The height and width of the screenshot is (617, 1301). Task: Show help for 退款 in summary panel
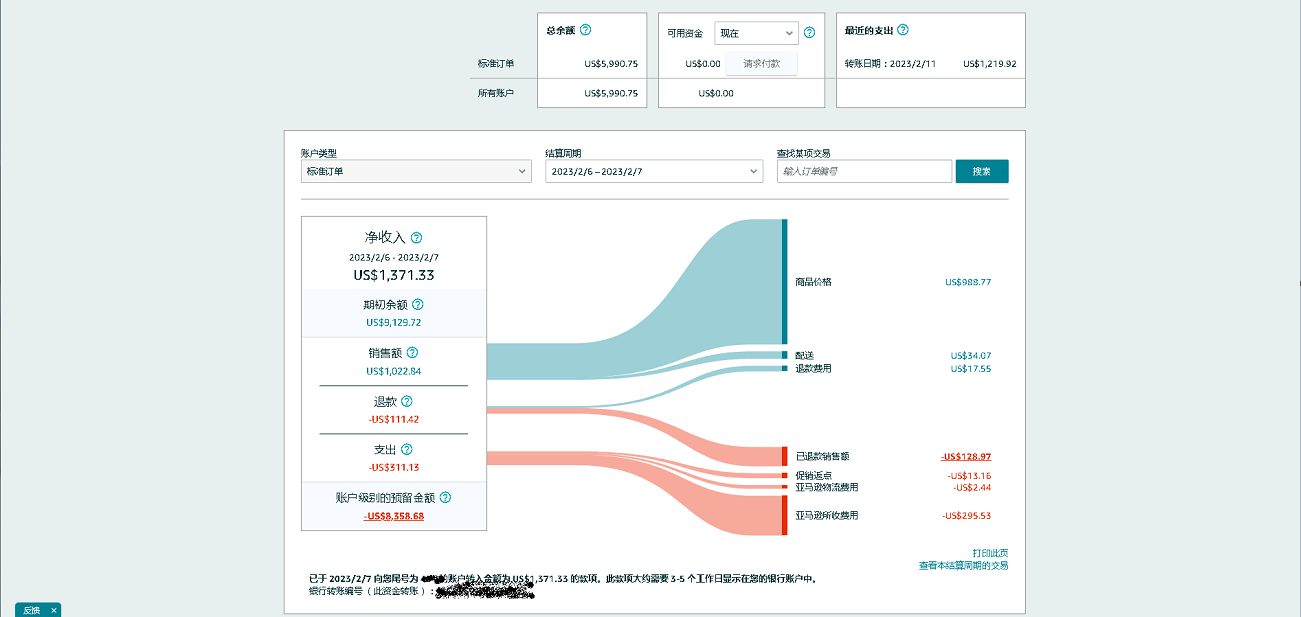tap(406, 401)
